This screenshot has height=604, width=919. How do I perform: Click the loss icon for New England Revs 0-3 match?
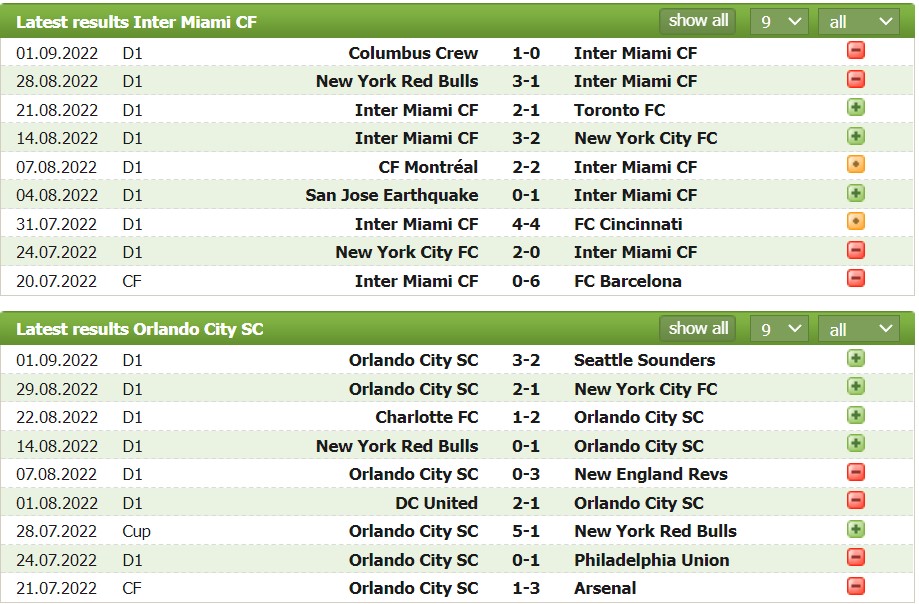pos(855,474)
